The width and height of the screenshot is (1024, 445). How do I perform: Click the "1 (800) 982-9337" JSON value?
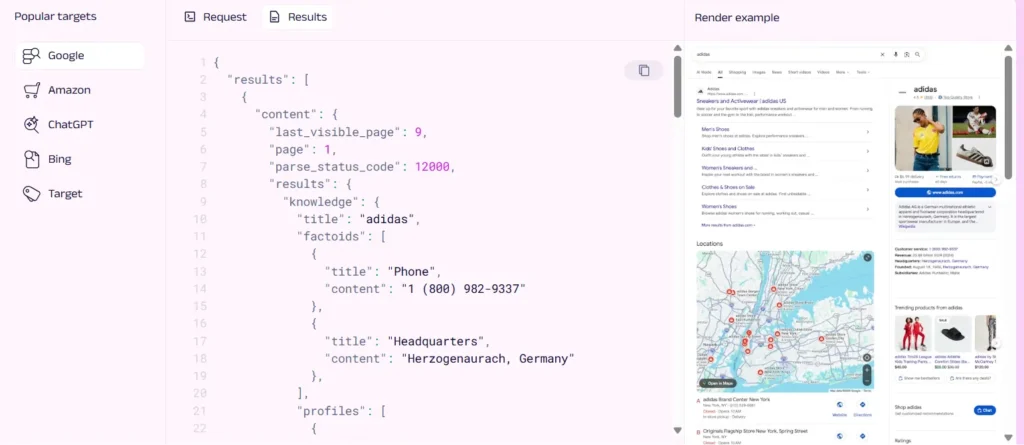463,288
